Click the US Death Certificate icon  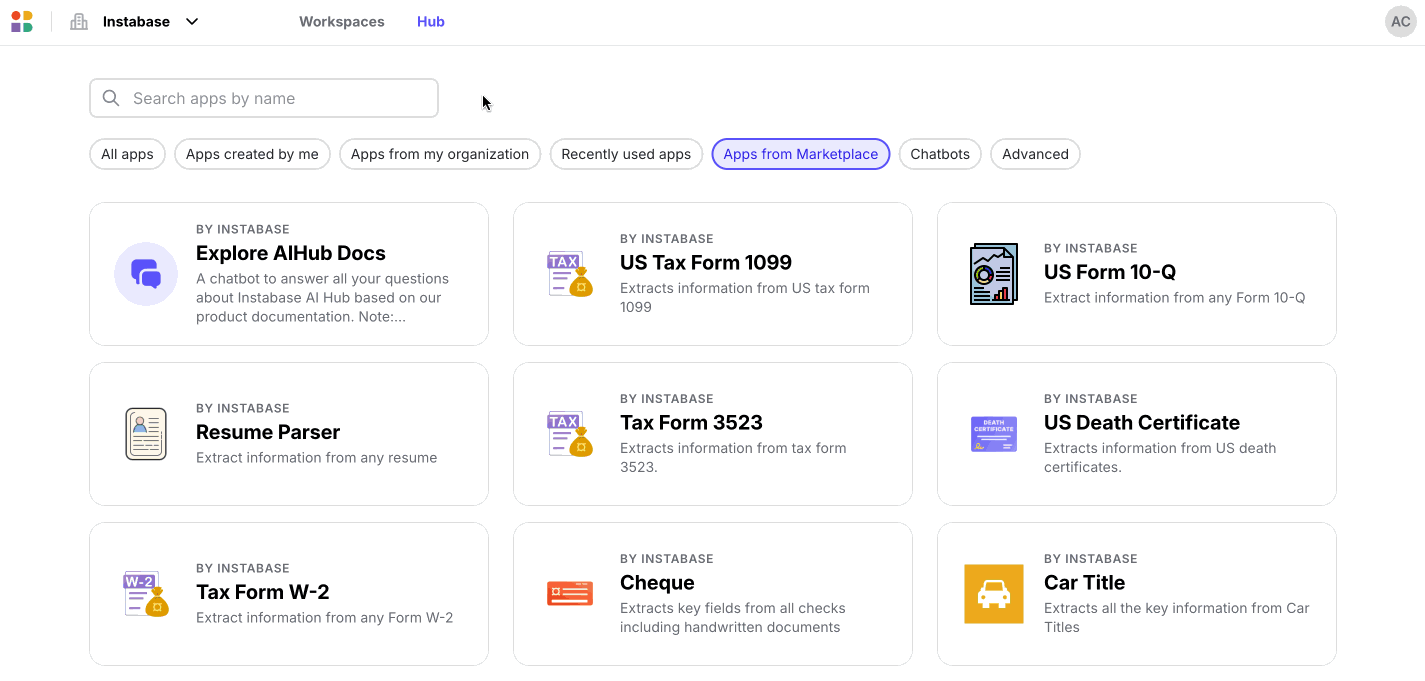[x=994, y=434]
